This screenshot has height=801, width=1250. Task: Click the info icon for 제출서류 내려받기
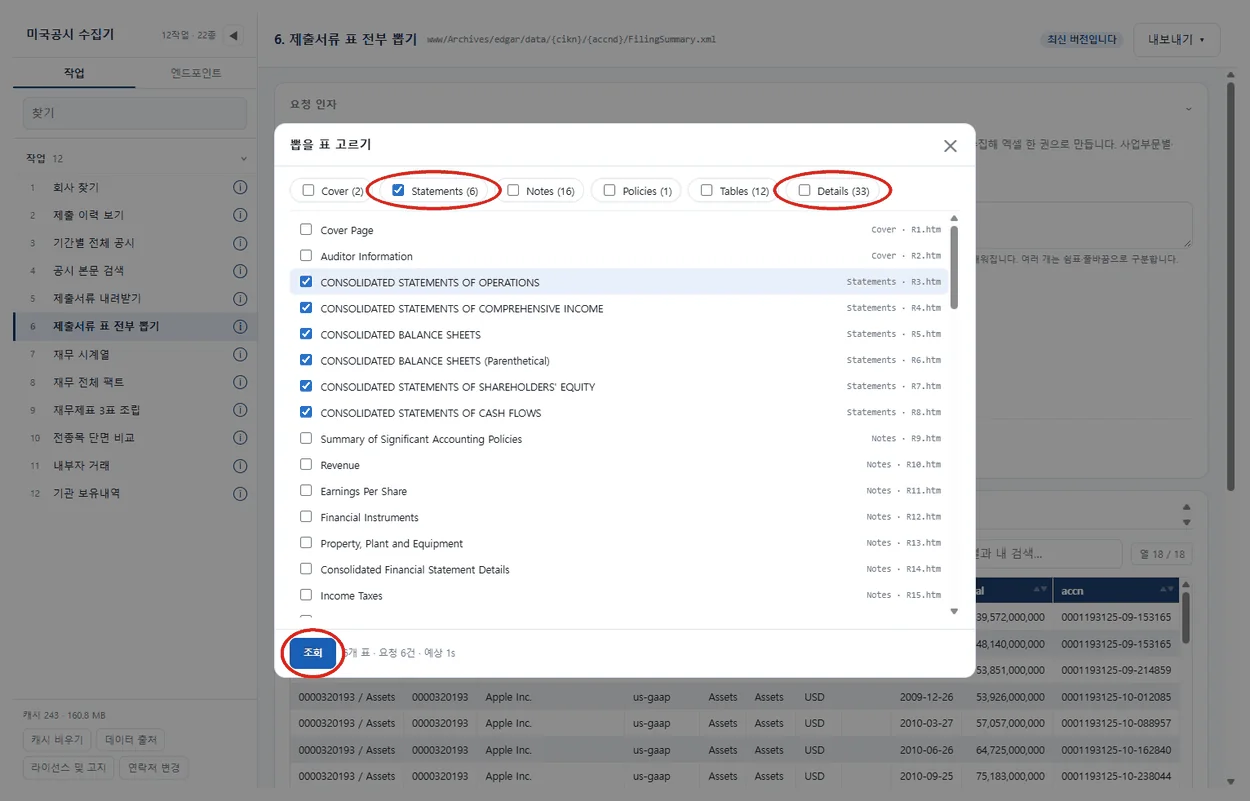point(240,299)
